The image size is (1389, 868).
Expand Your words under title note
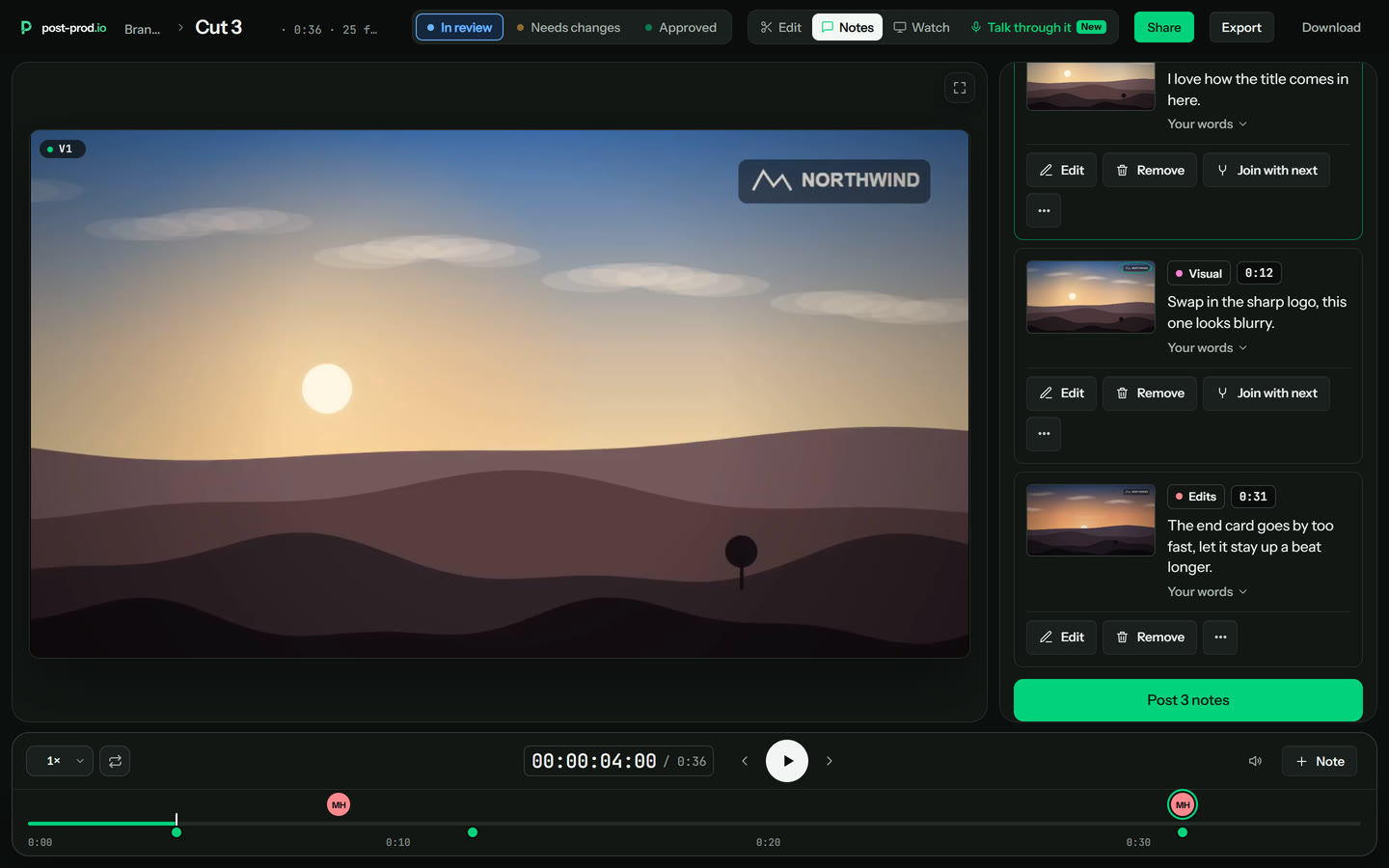point(1207,124)
